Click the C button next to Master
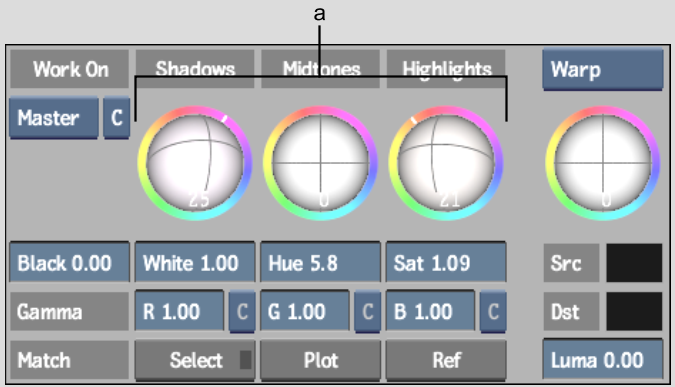Image resolution: width=675 pixels, height=387 pixels. [117, 118]
